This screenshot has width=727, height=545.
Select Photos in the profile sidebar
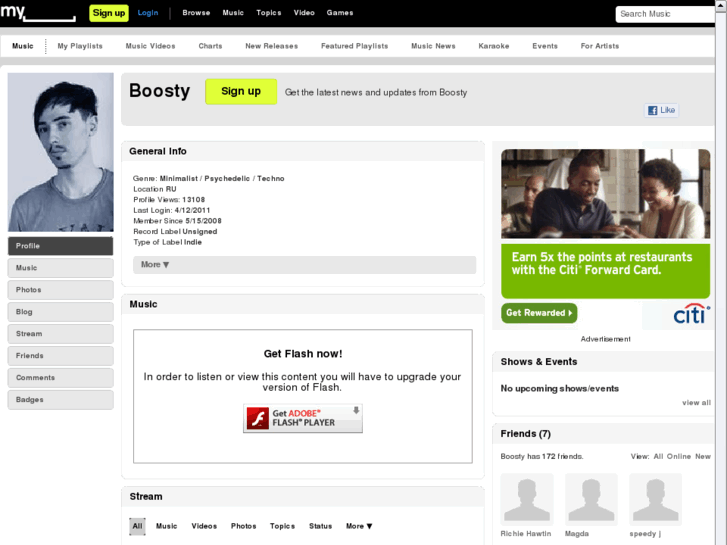[x=61, y=290]
